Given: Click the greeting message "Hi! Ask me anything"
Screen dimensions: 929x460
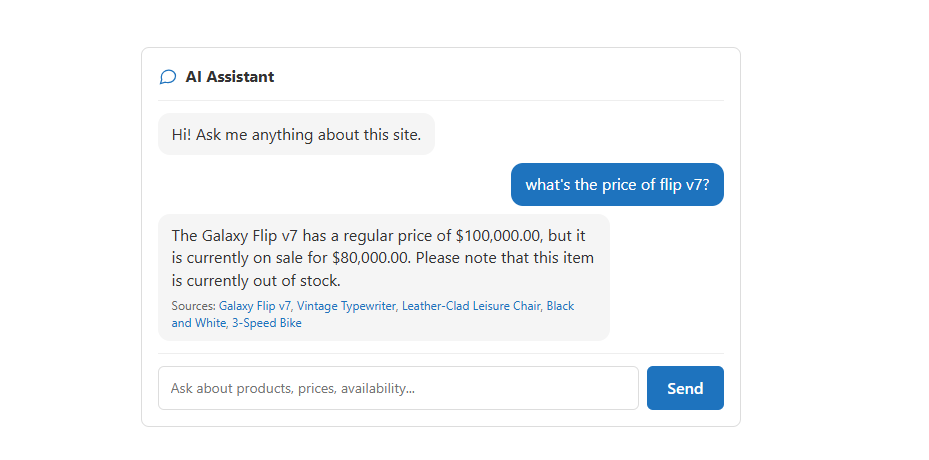Looking at the screenshot, I should click(x=296, y=135).
